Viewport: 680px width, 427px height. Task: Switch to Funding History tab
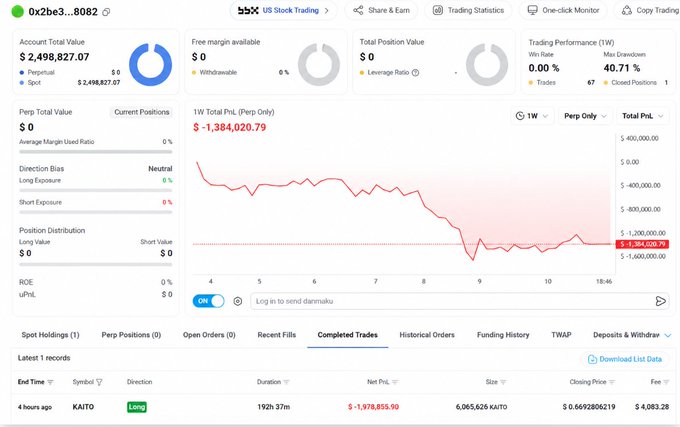tap(503, 335)
